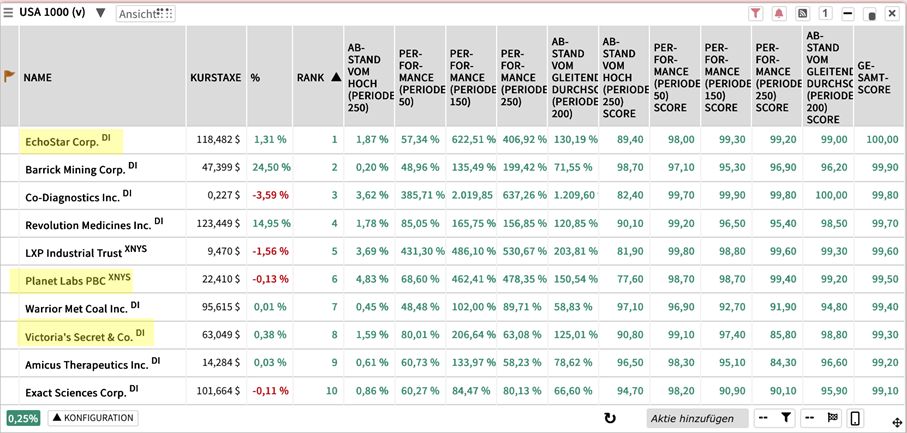Sort by the KURSTAXE column header
Viewport: 907px width, 433px height.
(x=215, y=77)
